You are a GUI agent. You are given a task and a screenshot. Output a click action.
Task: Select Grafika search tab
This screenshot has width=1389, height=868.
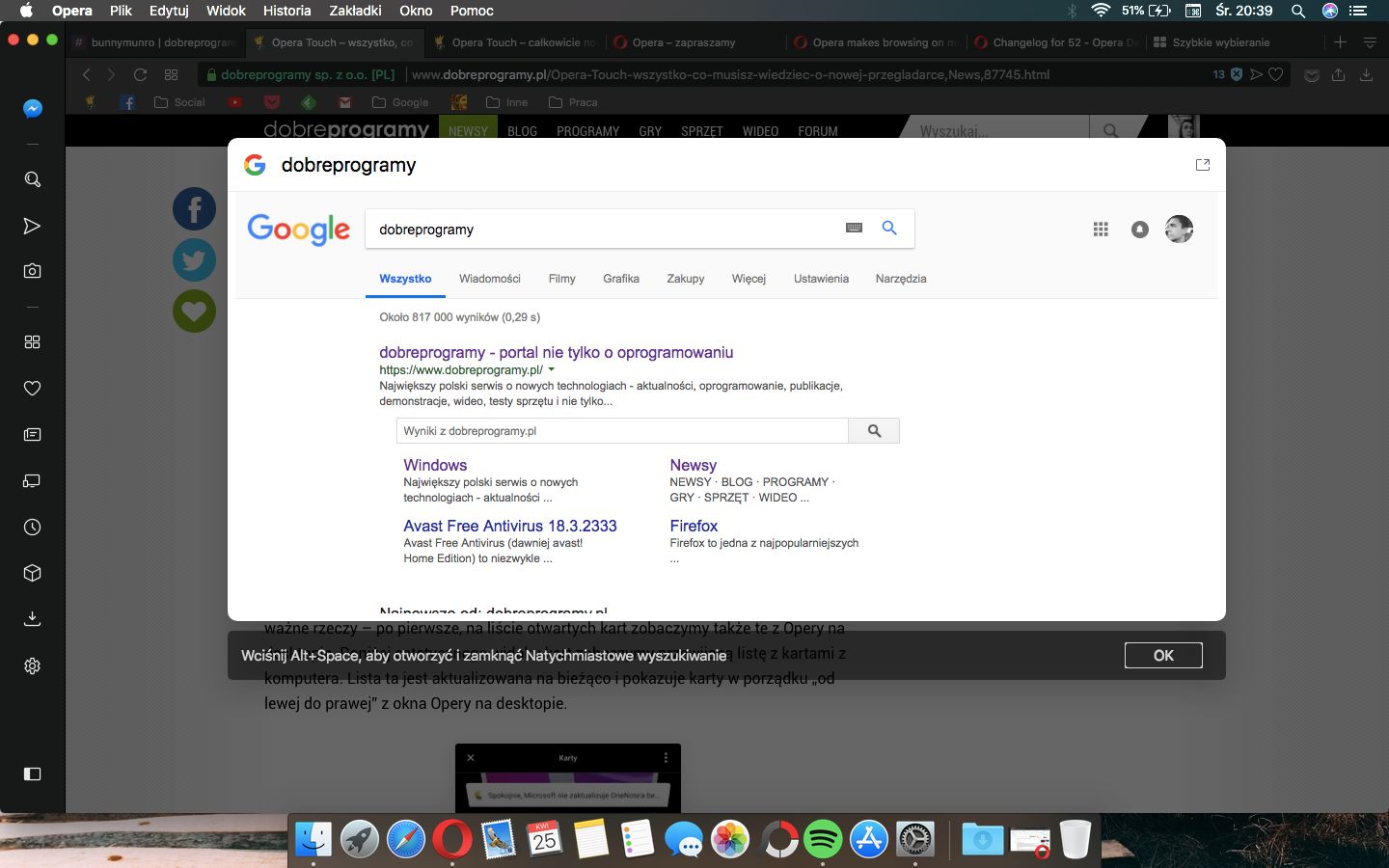click(x=621, y=279)
